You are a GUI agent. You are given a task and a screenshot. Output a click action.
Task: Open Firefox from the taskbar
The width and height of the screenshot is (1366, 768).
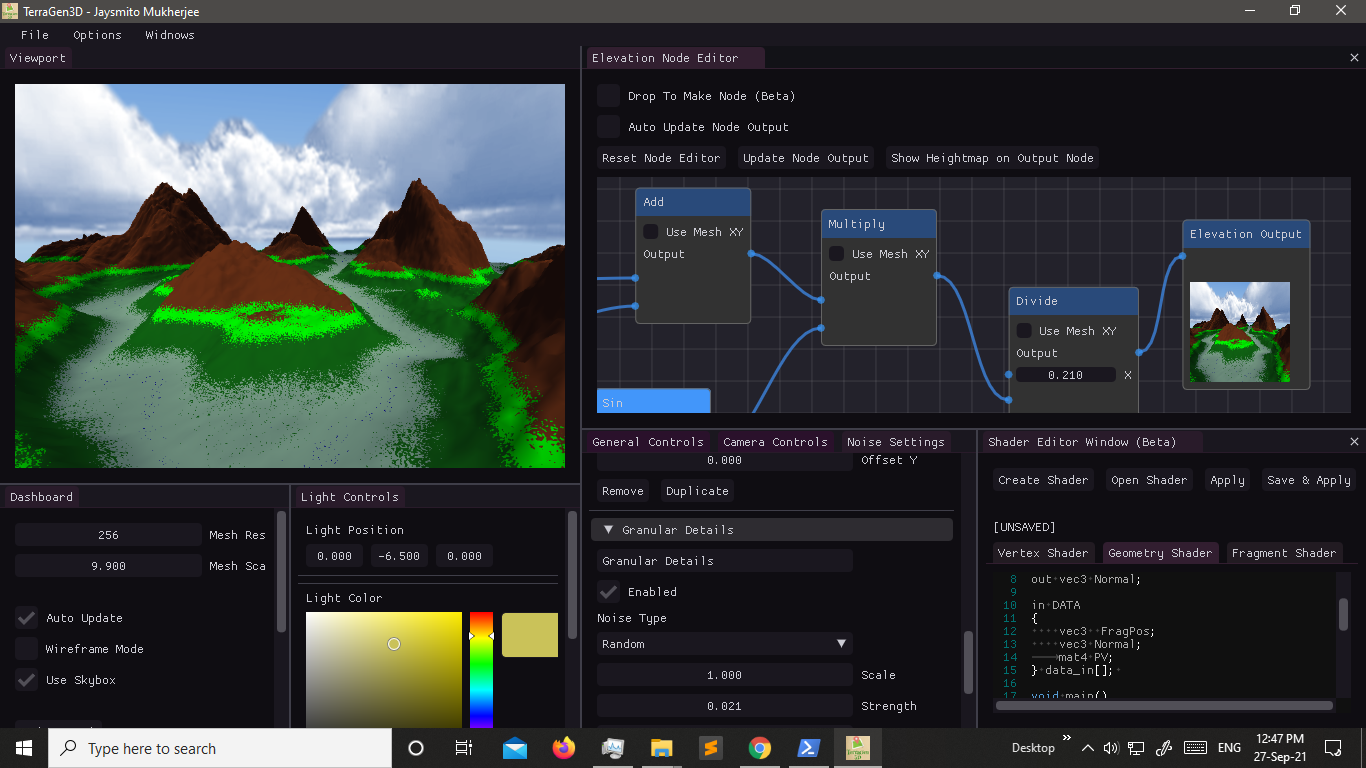coord(563,747)
